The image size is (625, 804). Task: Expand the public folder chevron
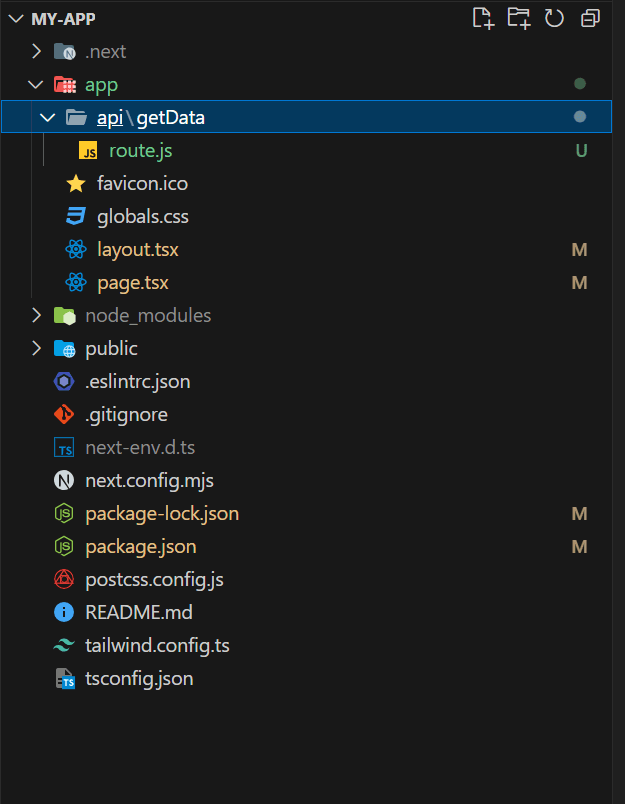click(x=36, y=349)
